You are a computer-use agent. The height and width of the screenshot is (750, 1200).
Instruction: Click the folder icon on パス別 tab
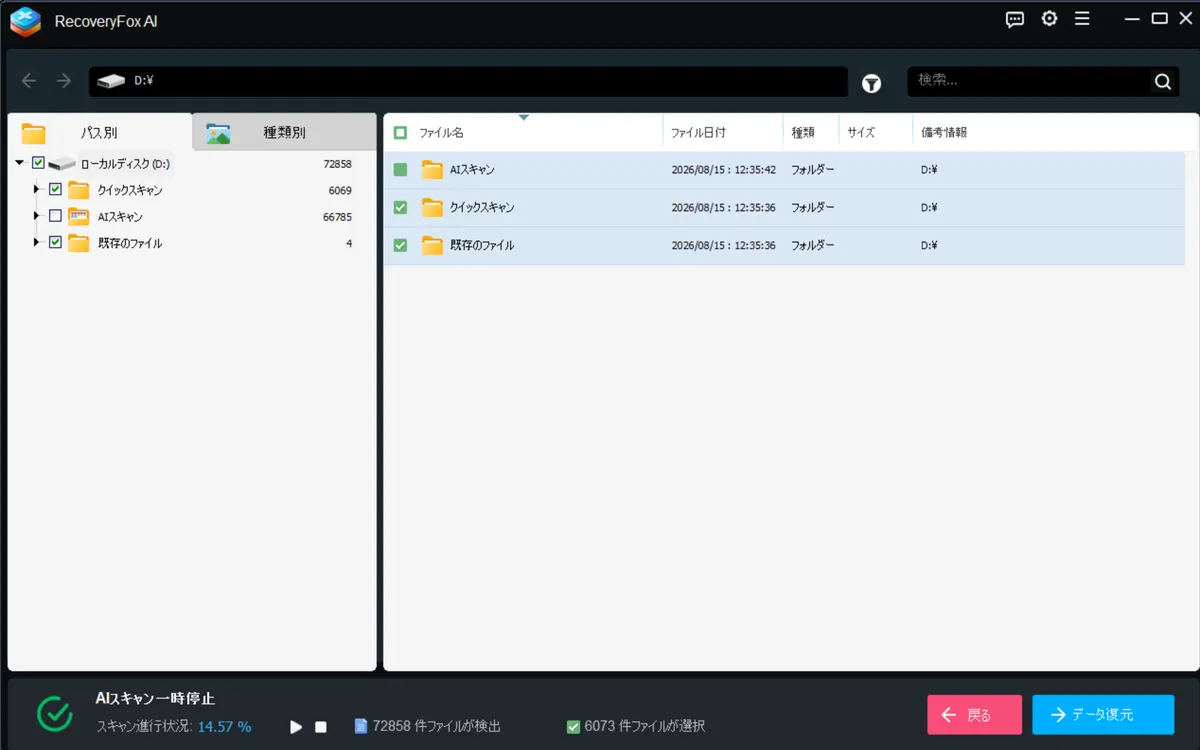(x=34, y=134)
